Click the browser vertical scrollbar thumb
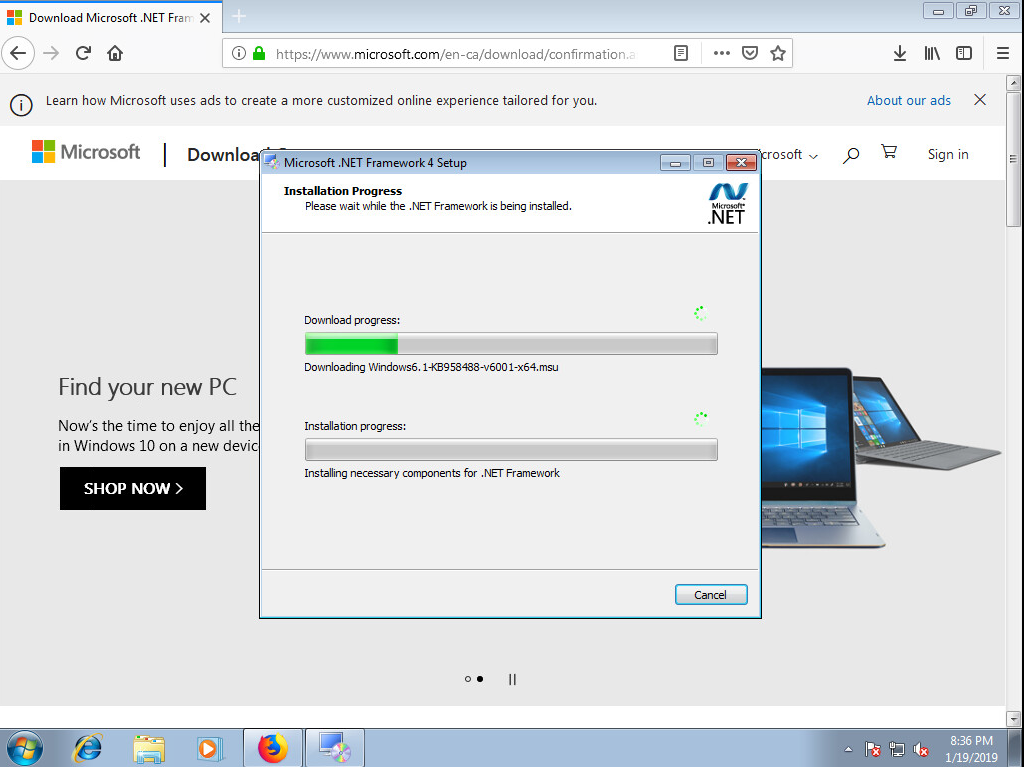1024x767 pixels. [x=1013, y=159]
